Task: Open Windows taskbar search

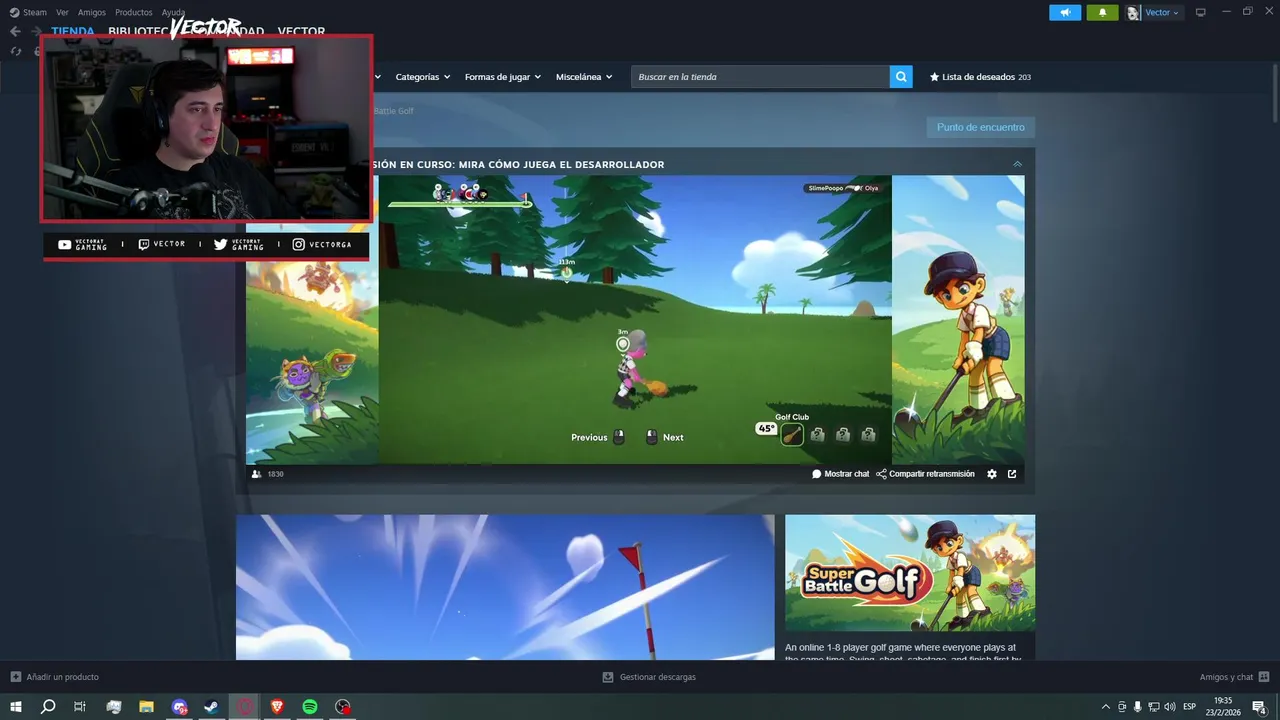Action: coord(47,707)
